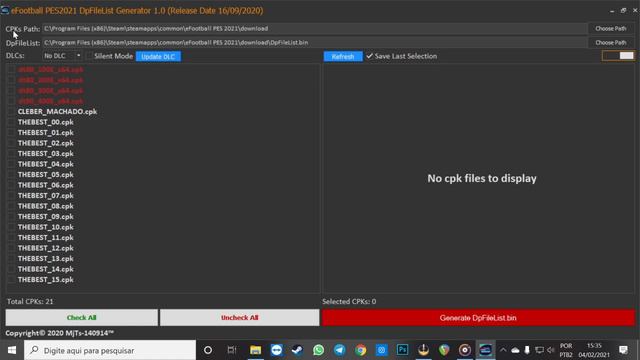This screenshot has height=360, width=640.
Task: Click the Selected CPKs: 0 status text
Action: pyautogui.click(x=349, y=301)
